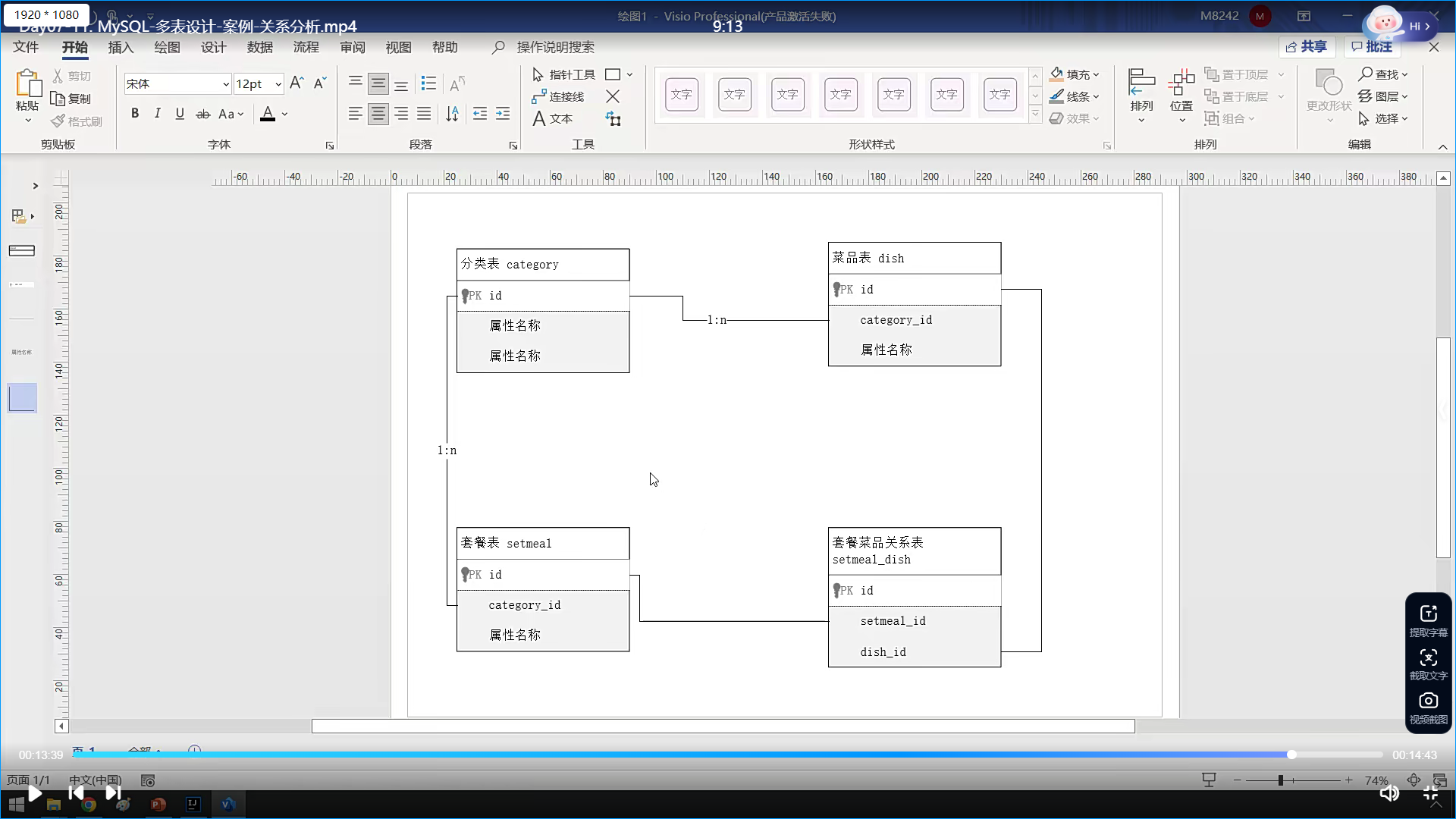The height and width of the screenshot is (819, 1456).
Task: Click the bullet list icon
Action: (428, 83)
